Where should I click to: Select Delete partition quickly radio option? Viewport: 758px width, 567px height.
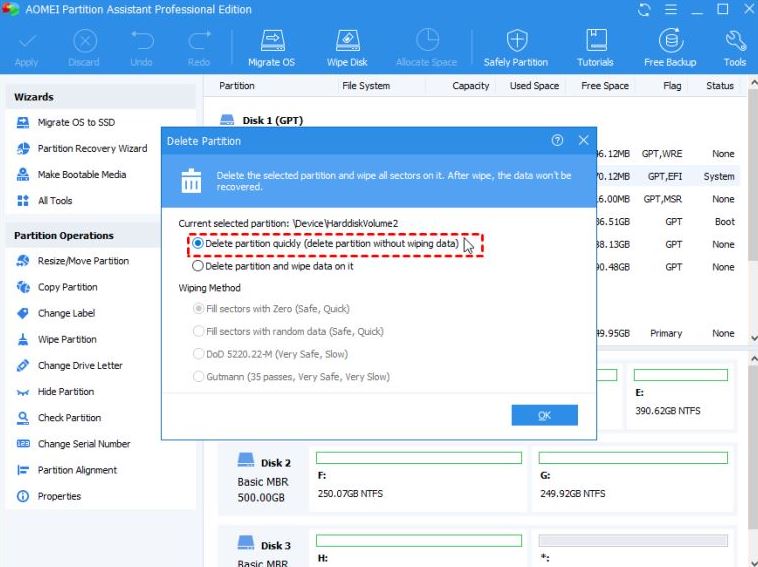pos(198,243)
